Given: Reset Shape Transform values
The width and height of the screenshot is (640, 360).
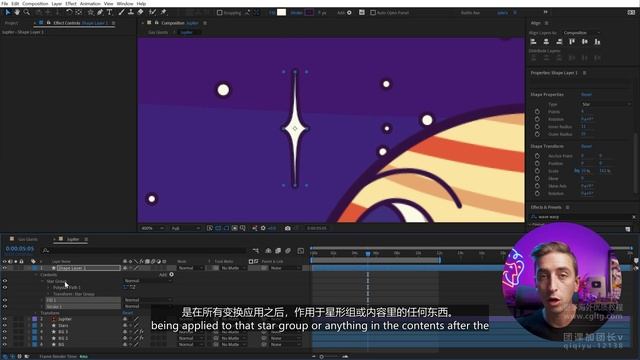Looking at the screenshot, I should coord(586,146).
